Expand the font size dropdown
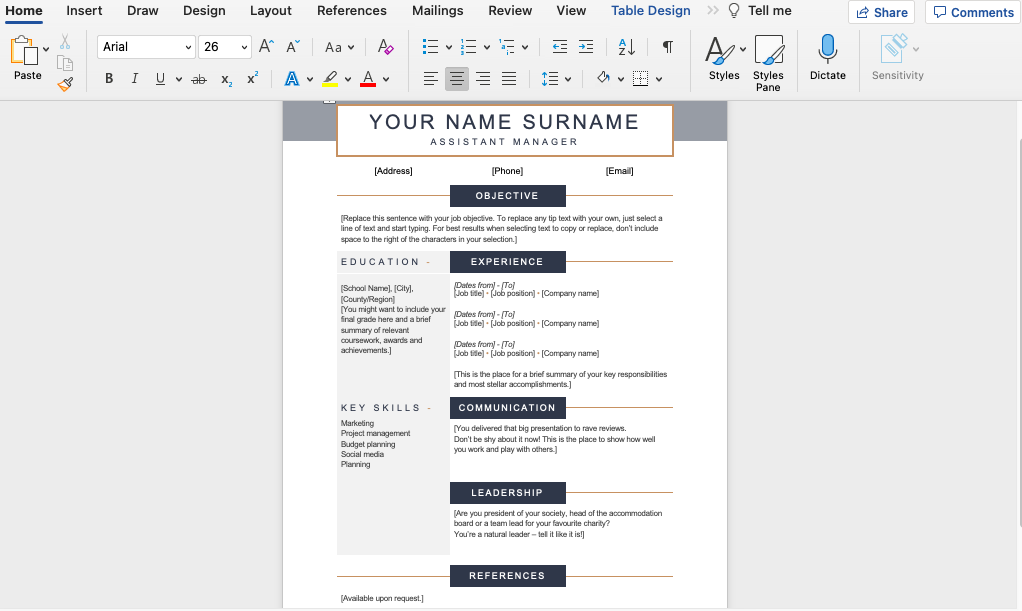1022x611 pixels. 244,46
